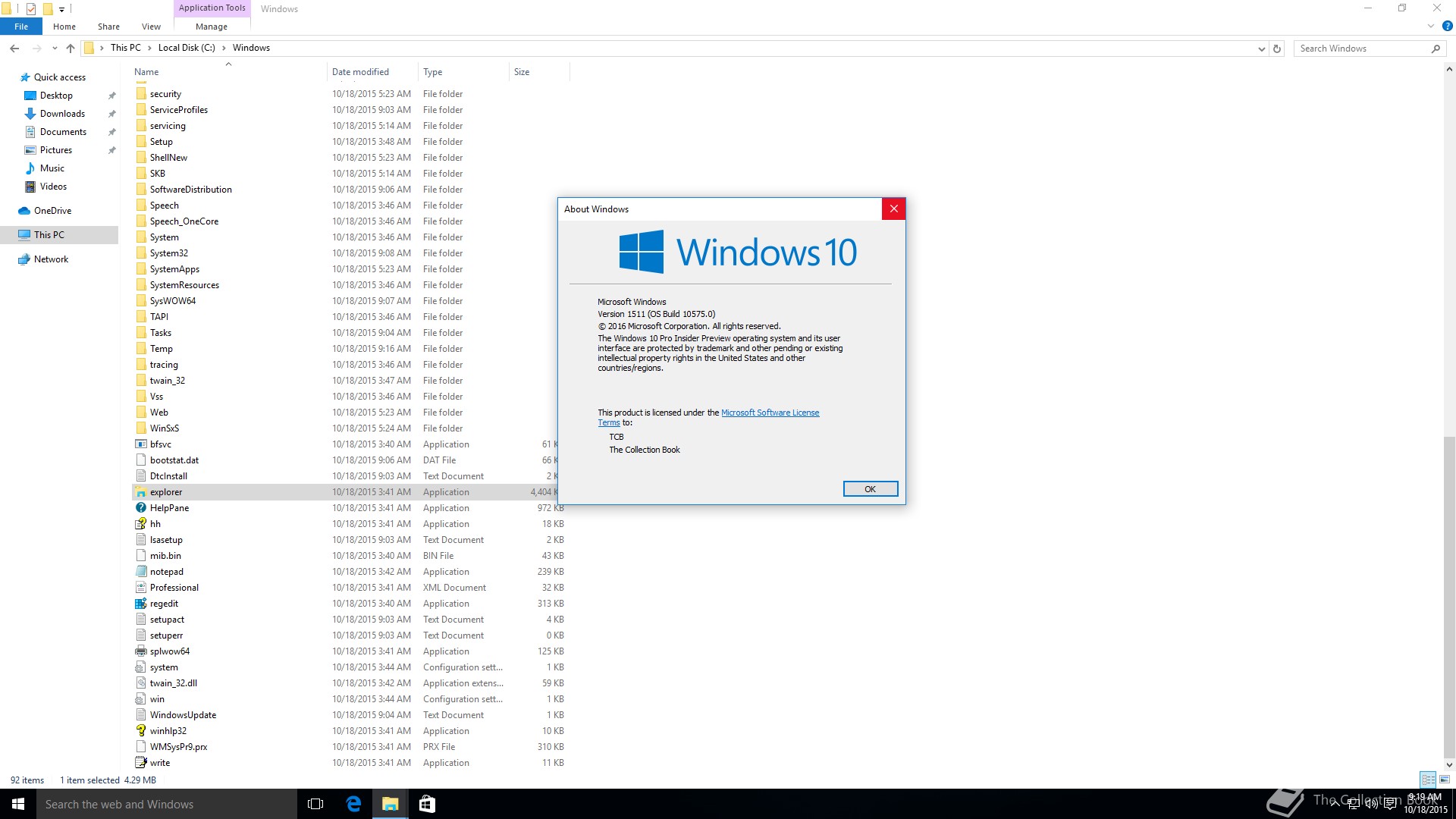
Task: Switch to the View ribbon tab
Action: point(151,27)
